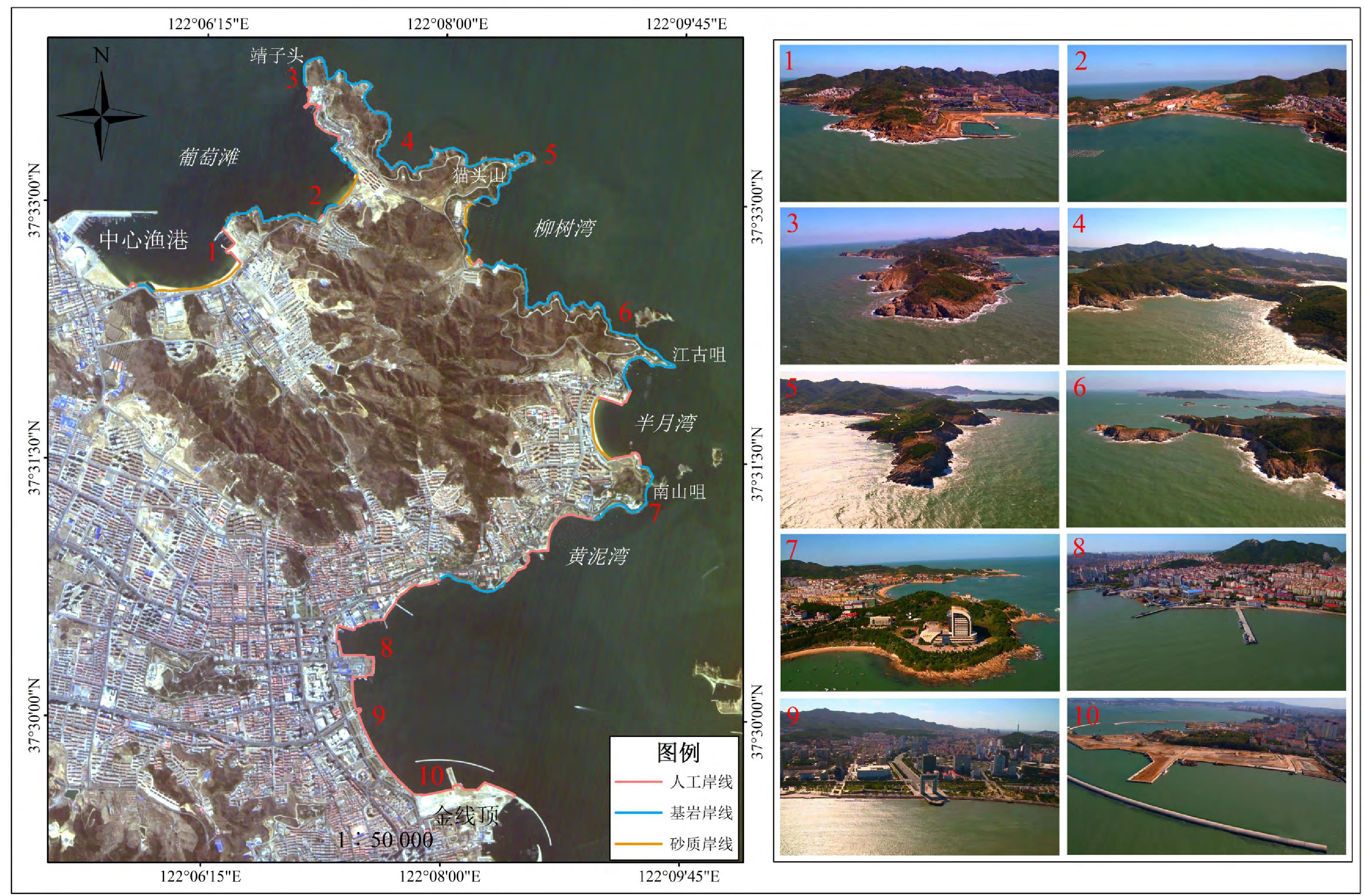Open aerial photo thumbnail number 6
Image resolution: width=1364 pixels, height=896 pixels.
(1206, 449)
